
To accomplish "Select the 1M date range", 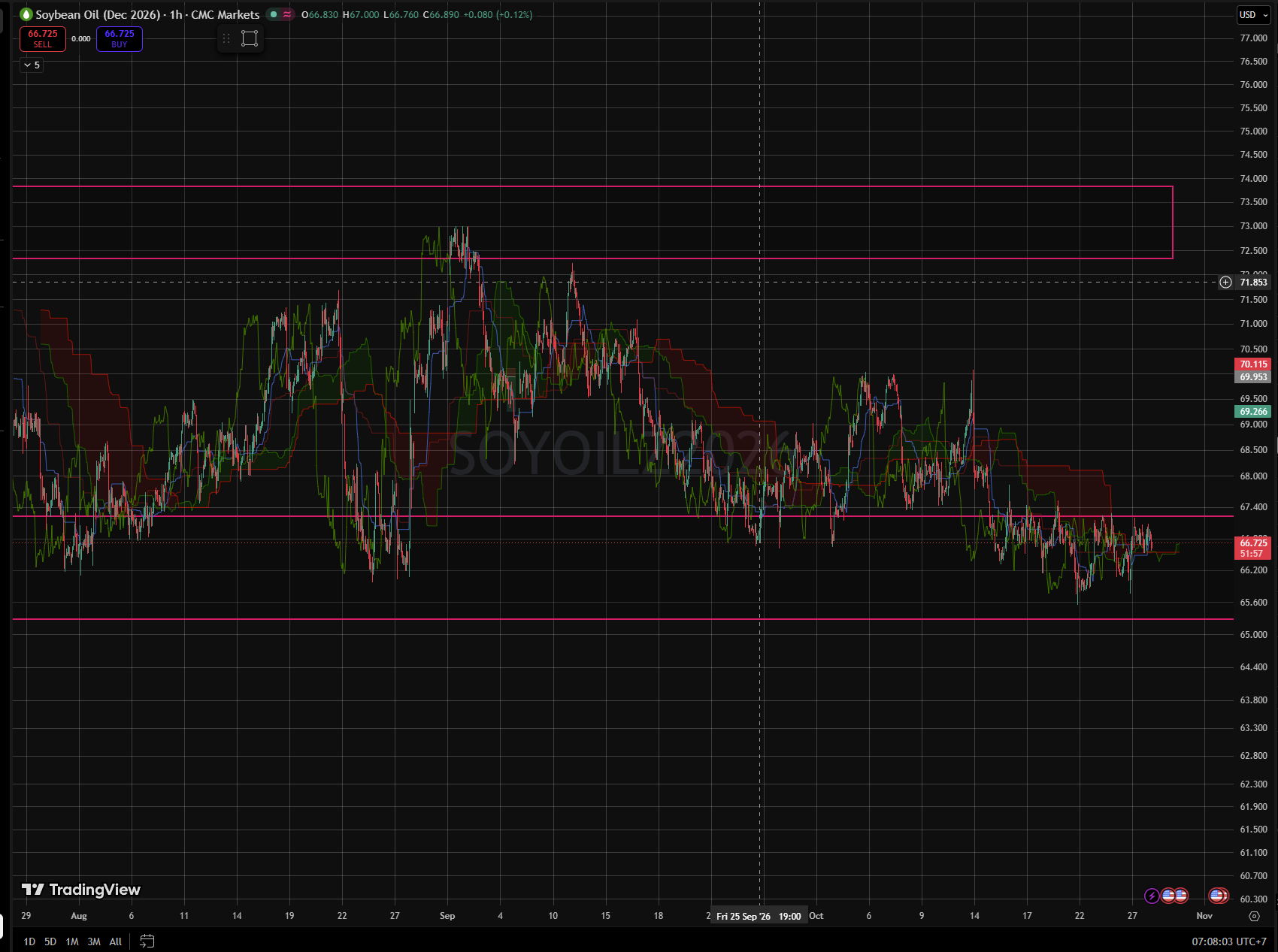I will tap(72, 941).
